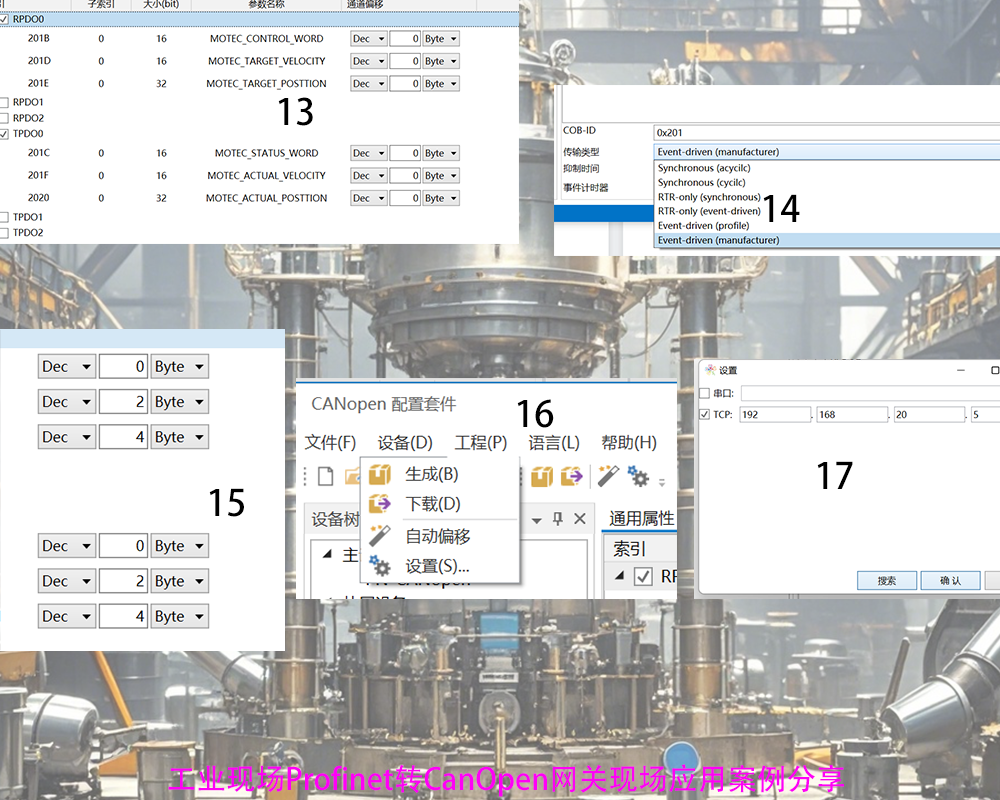This screenshot has width=1000, height=800.
Task: Select 设置(S)... from the device menu
Action: pyautogui.click(x=440, y=566)
